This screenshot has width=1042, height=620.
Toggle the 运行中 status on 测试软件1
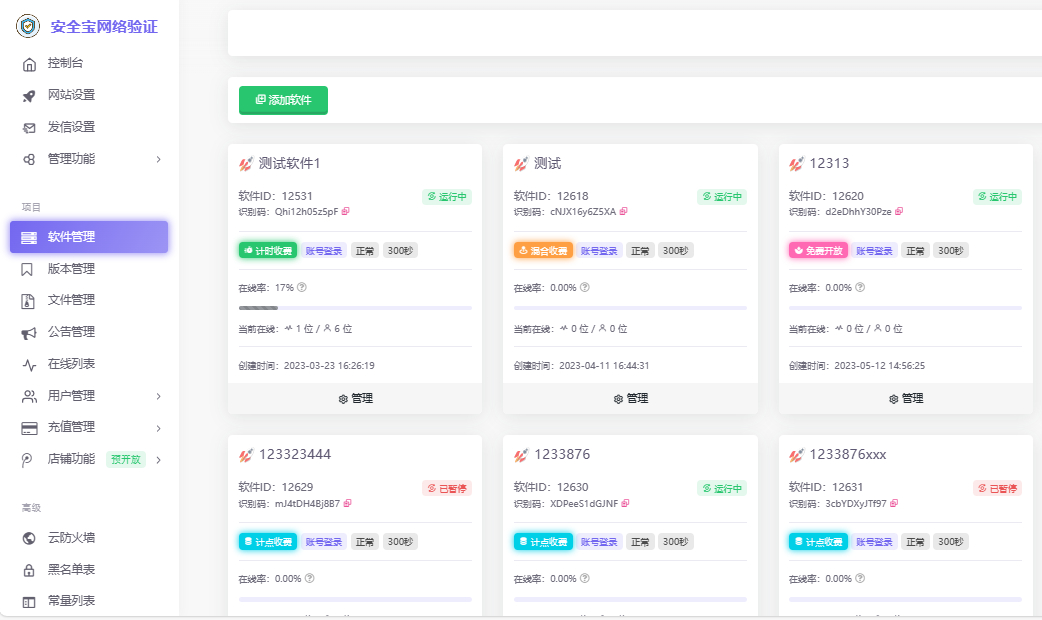pos(446,197)
